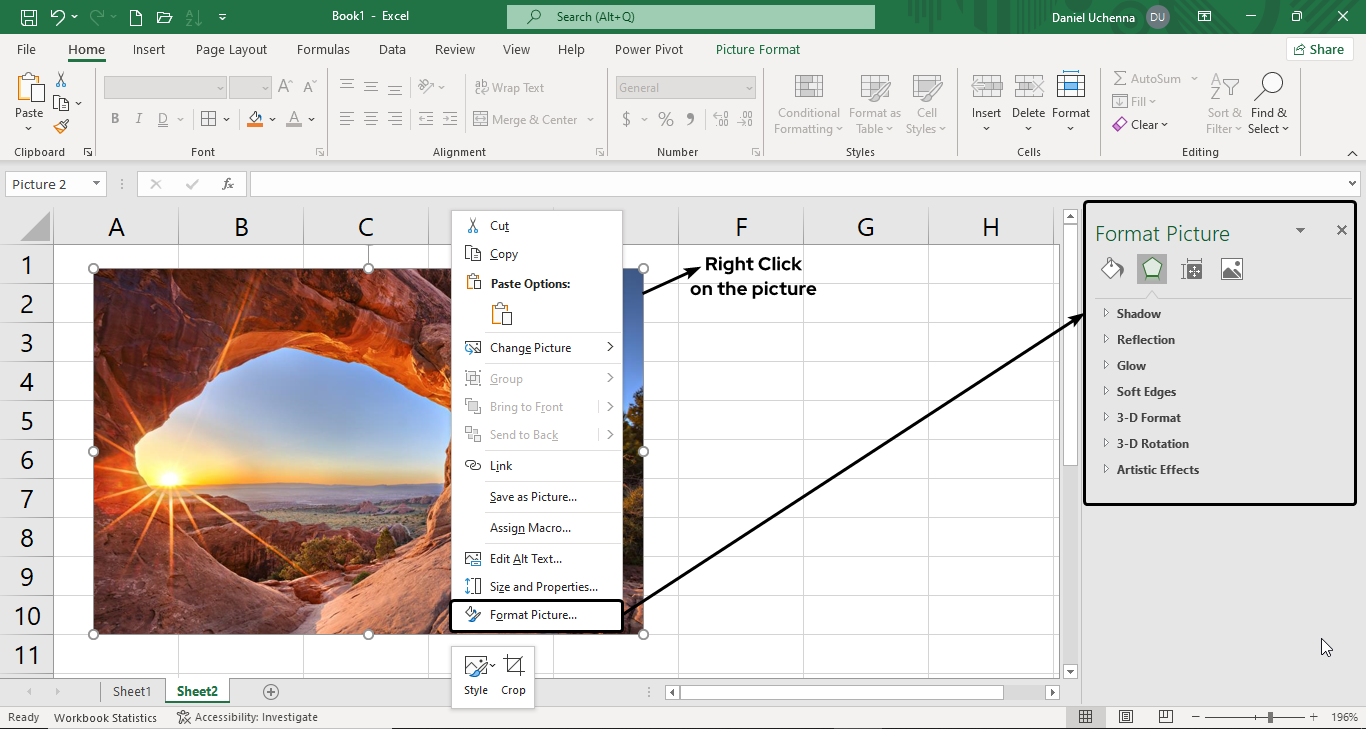Toggle Italic text formatting

pyautogui.click(x=139, y=119)
